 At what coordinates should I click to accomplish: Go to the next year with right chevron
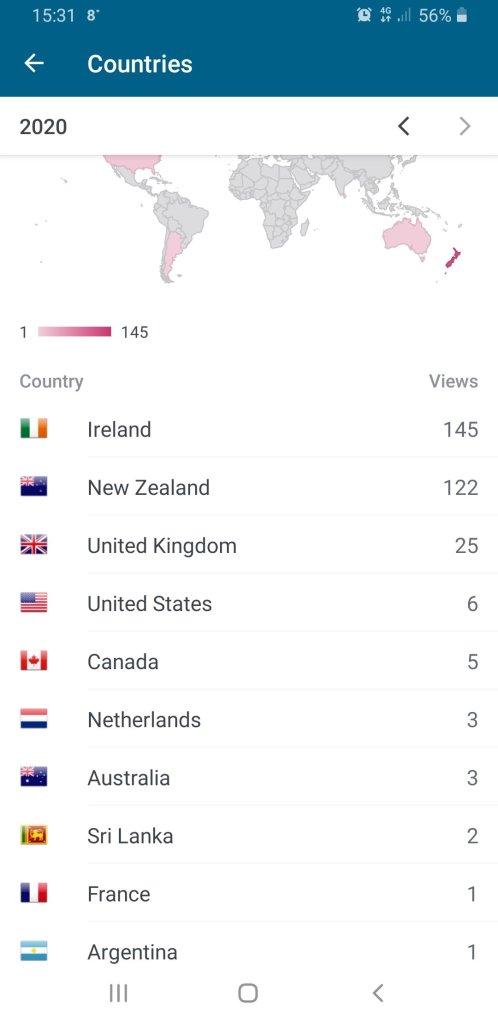(465, 126)
